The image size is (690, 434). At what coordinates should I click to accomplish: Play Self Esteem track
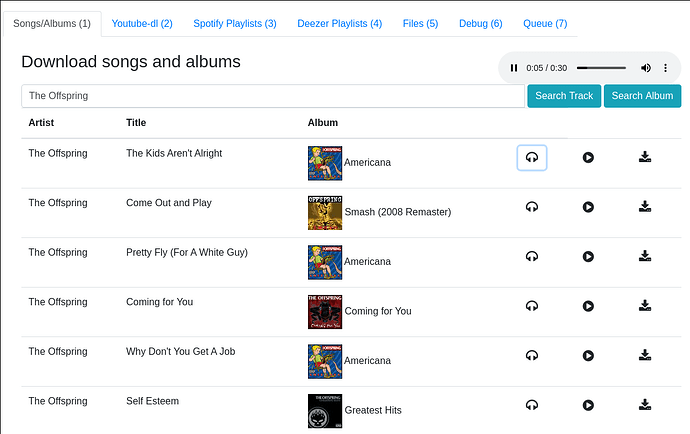(588, 405)
